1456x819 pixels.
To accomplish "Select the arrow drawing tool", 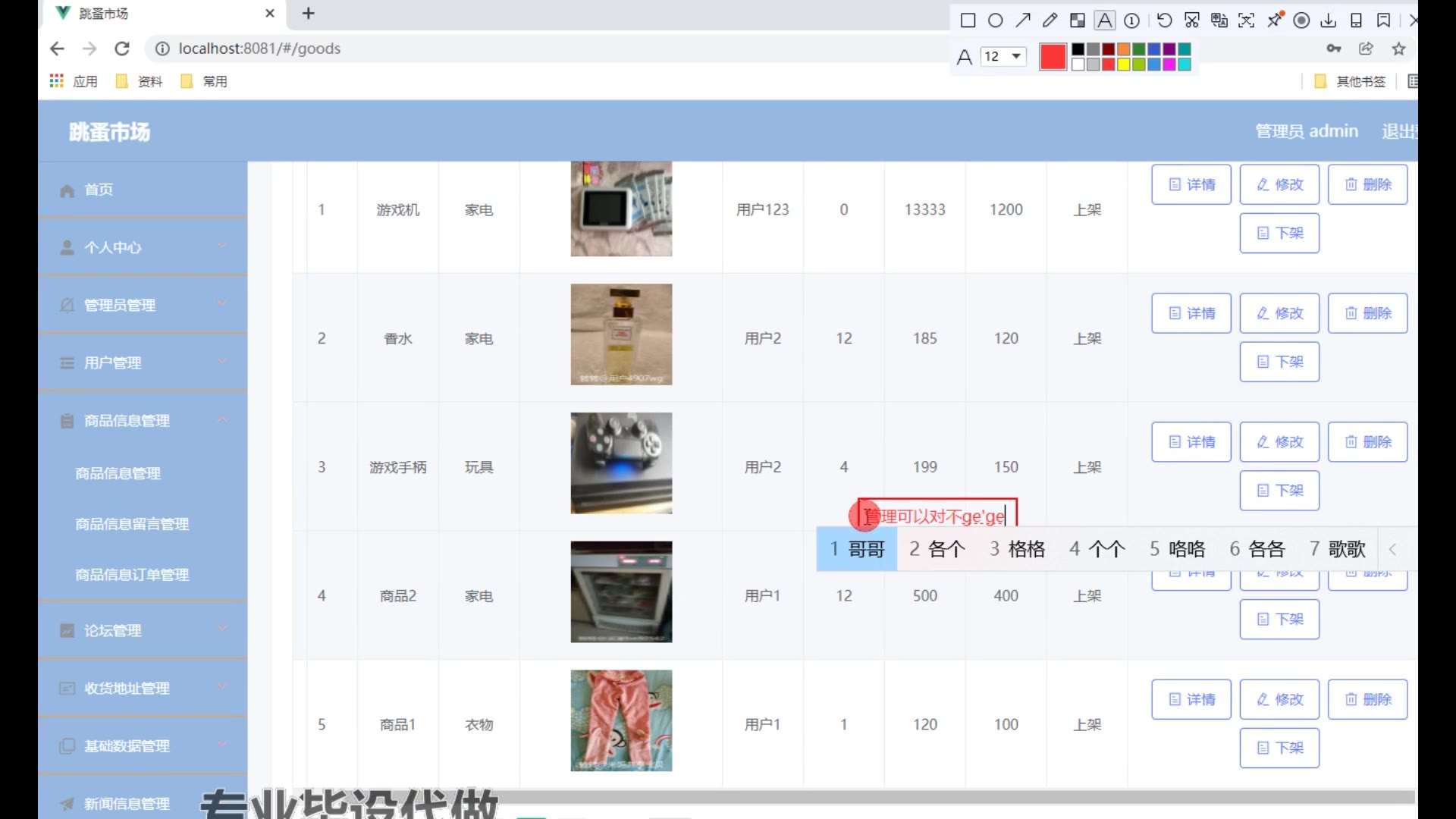I will click(x=1023, y=20).
